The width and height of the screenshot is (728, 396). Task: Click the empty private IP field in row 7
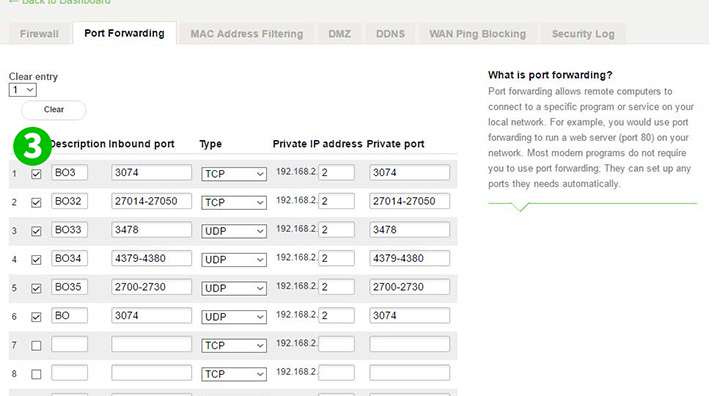pos(337,344)
